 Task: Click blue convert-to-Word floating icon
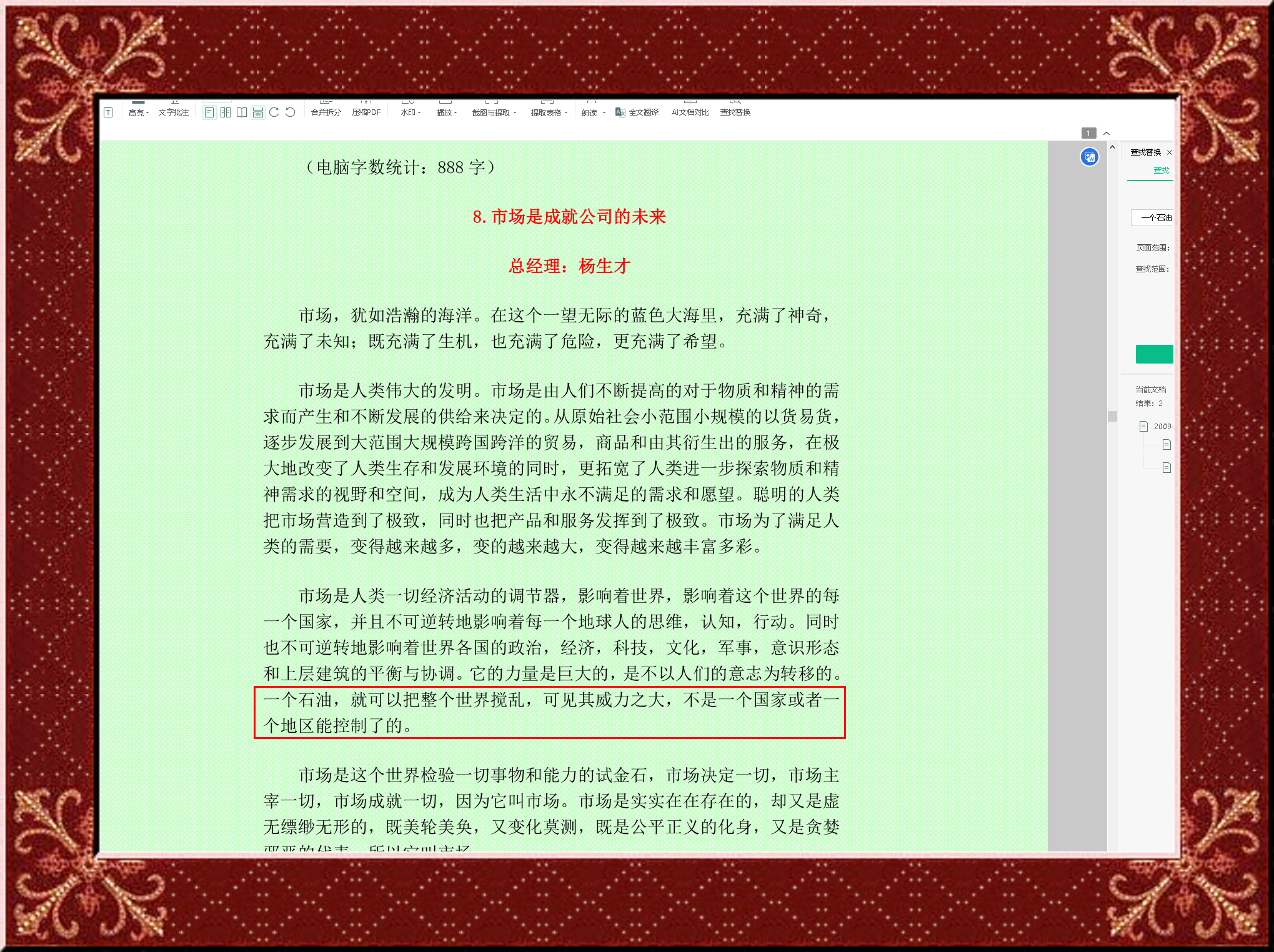coord(1089,157)
